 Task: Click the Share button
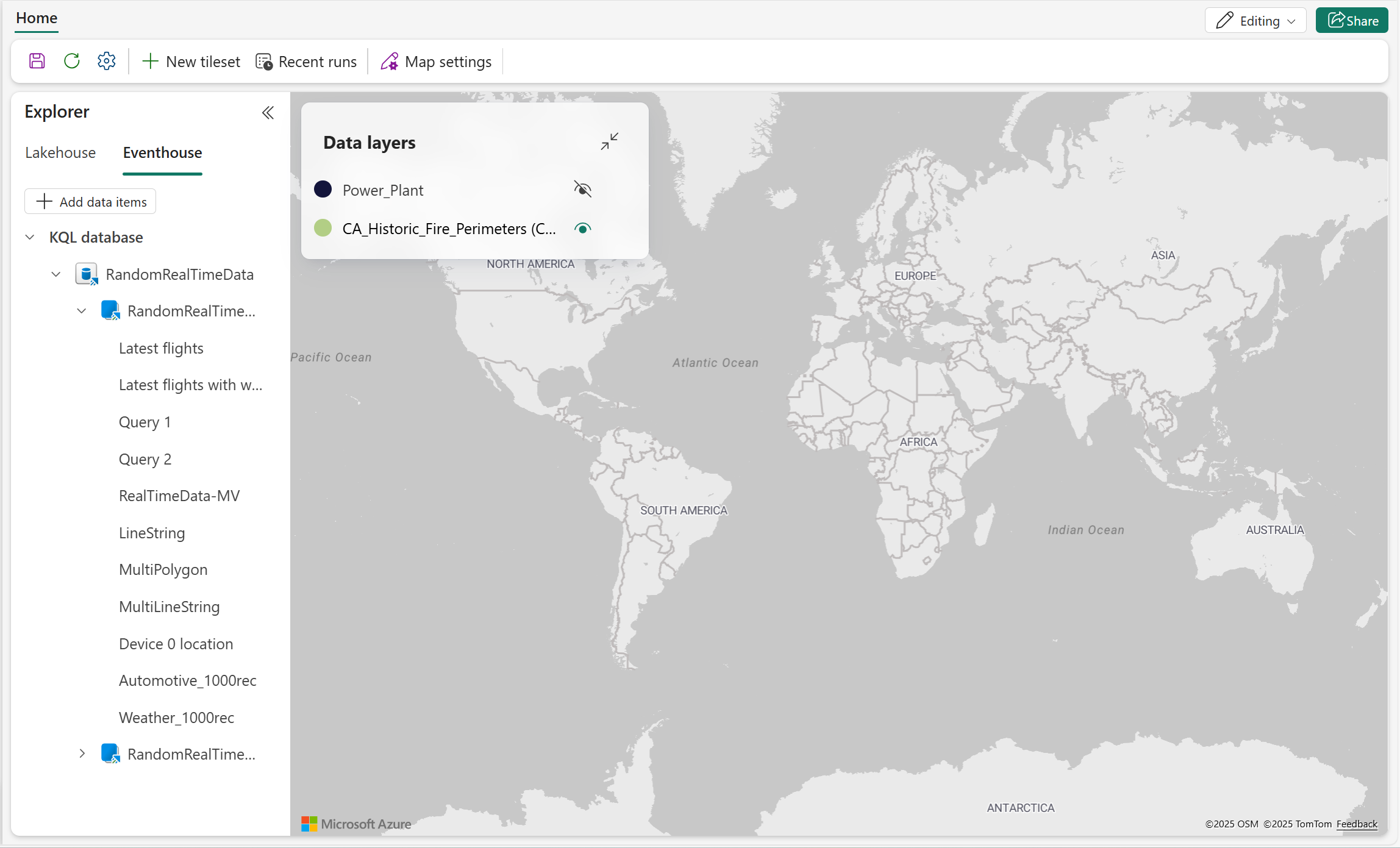pyautogui.click(x=1352, y=21)
